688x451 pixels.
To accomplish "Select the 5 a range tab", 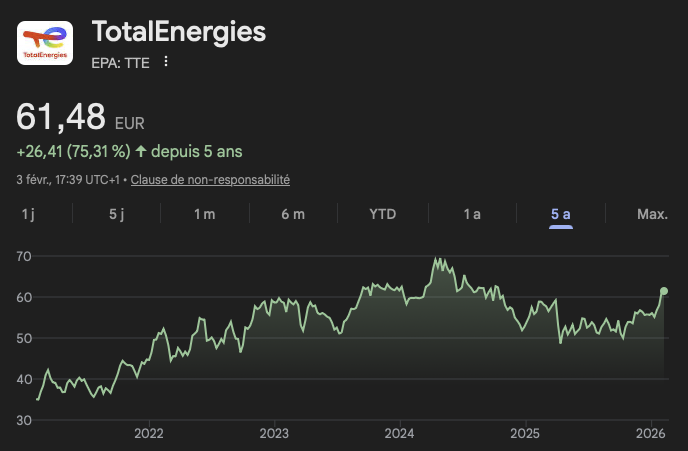I will click(x=561, y=214).
